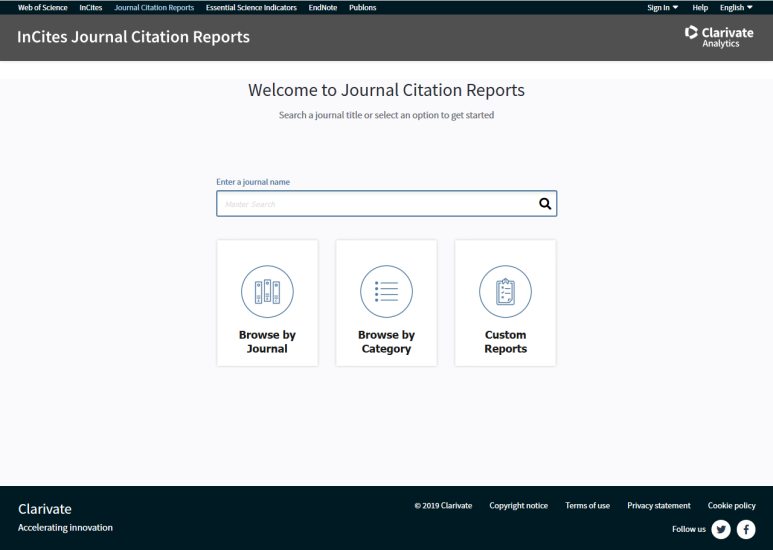Open the Help link
Viewport: 773px width, 550px height.
(700, 7)
